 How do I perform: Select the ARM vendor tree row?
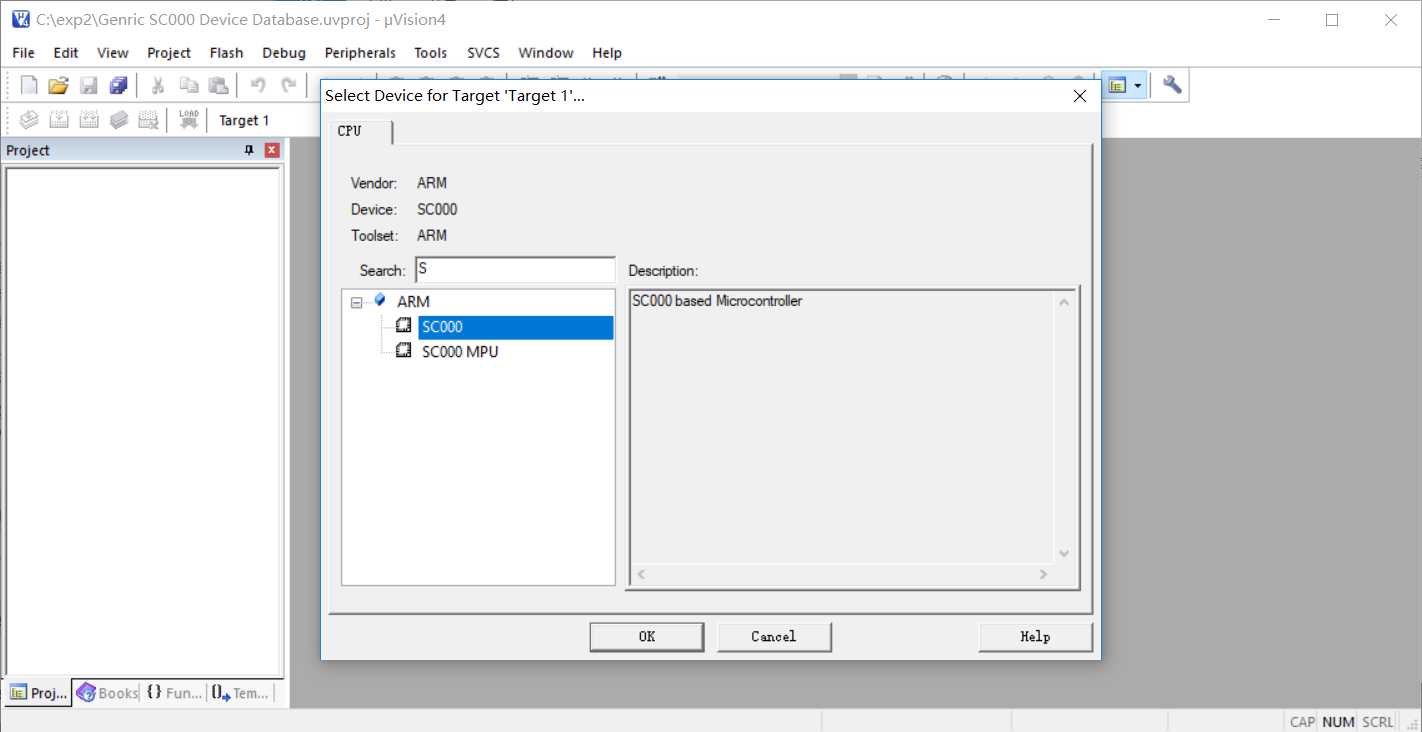pos(413,301)
